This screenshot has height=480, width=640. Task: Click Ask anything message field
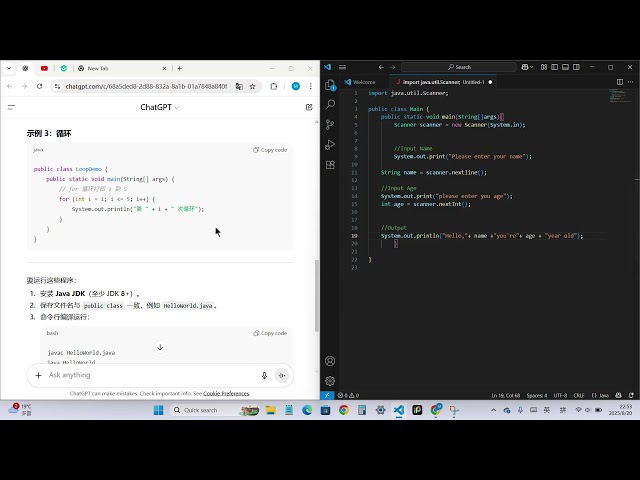(151, 375)
